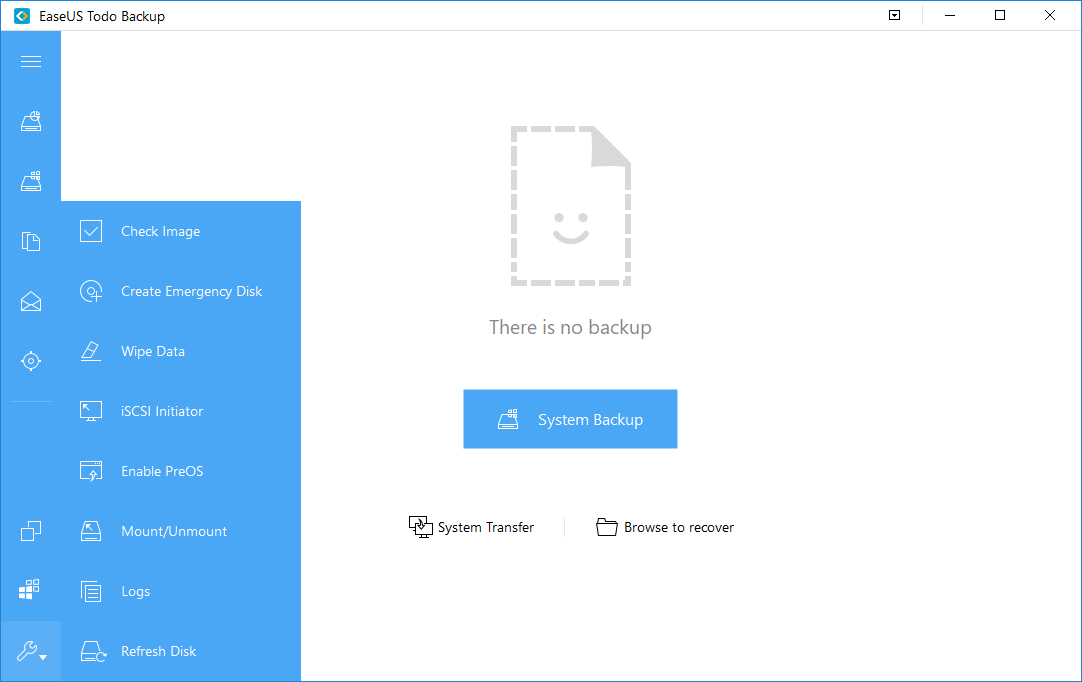Start the System Backup button
1082x682 pixels.
570,419
